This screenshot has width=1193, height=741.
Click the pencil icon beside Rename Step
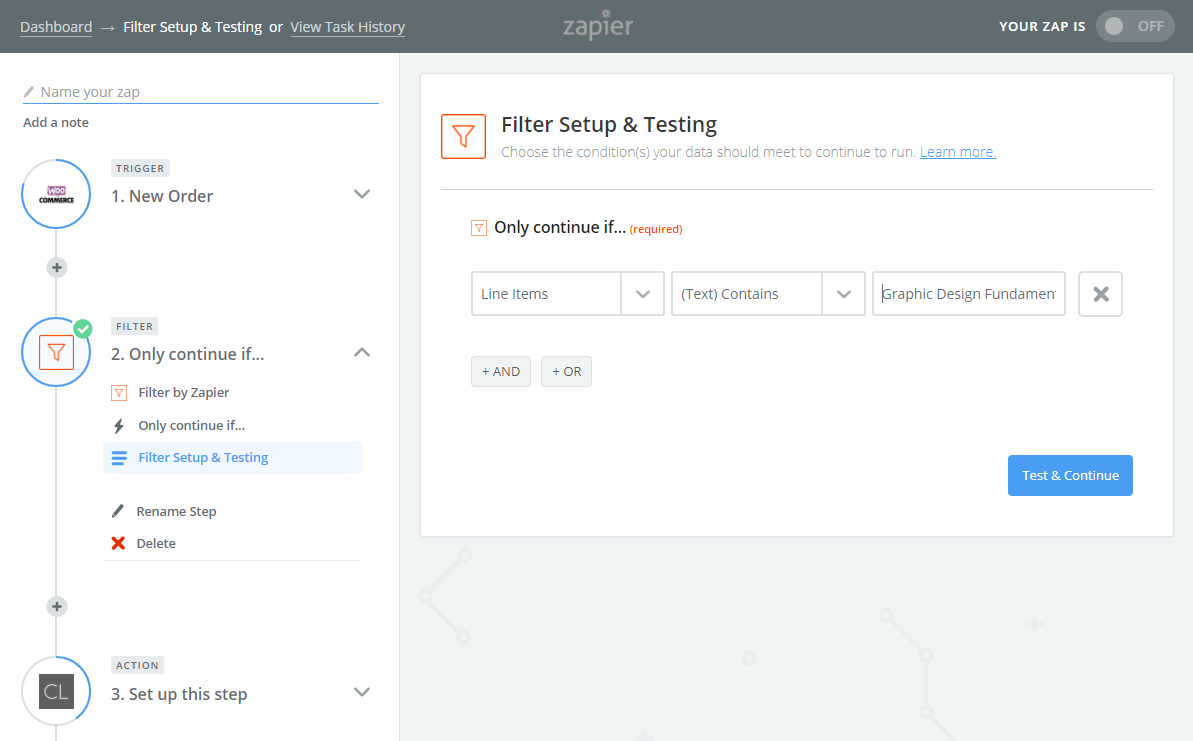click(118, 510)
